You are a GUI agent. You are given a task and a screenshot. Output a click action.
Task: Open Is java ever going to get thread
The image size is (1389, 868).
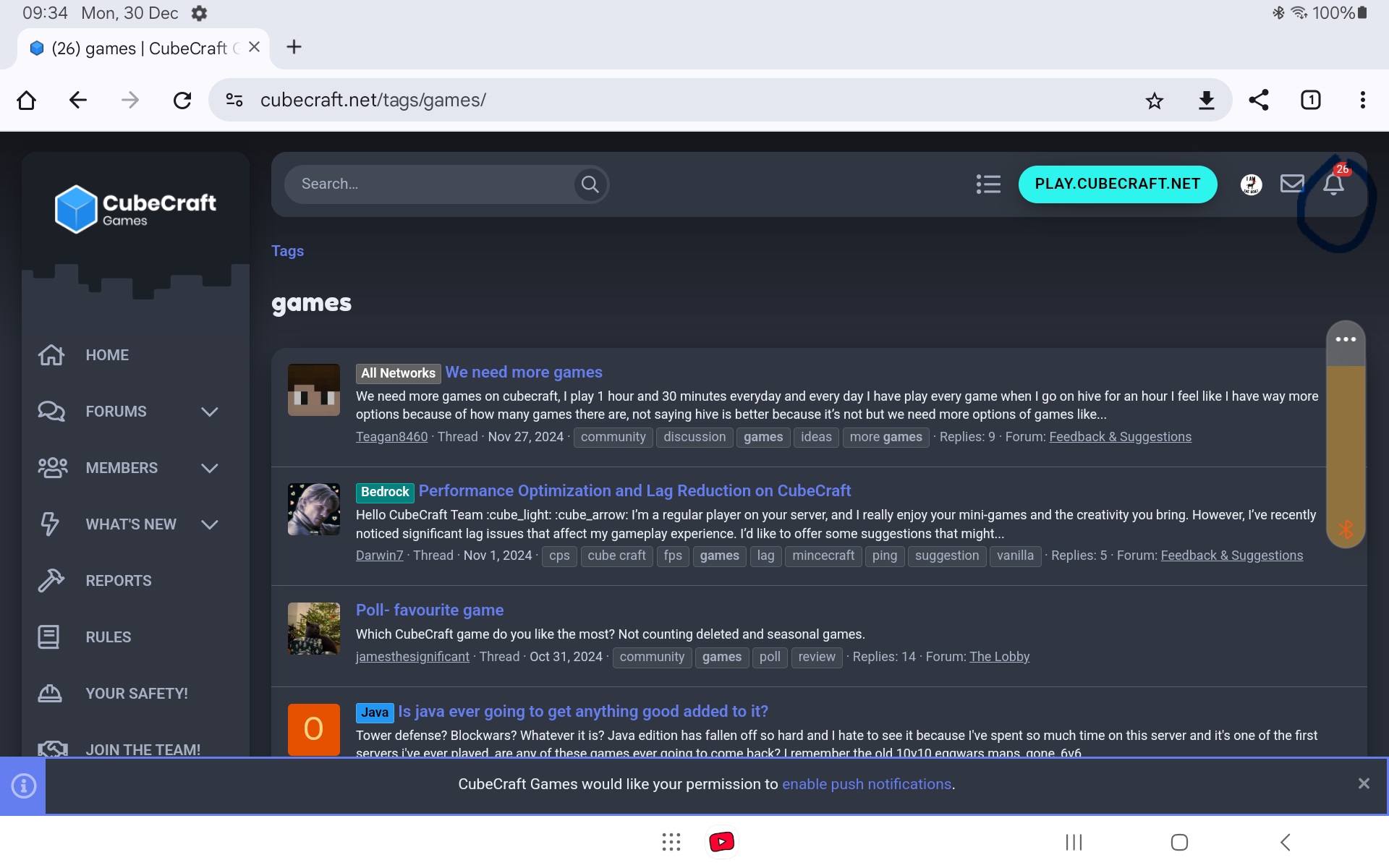583,711
